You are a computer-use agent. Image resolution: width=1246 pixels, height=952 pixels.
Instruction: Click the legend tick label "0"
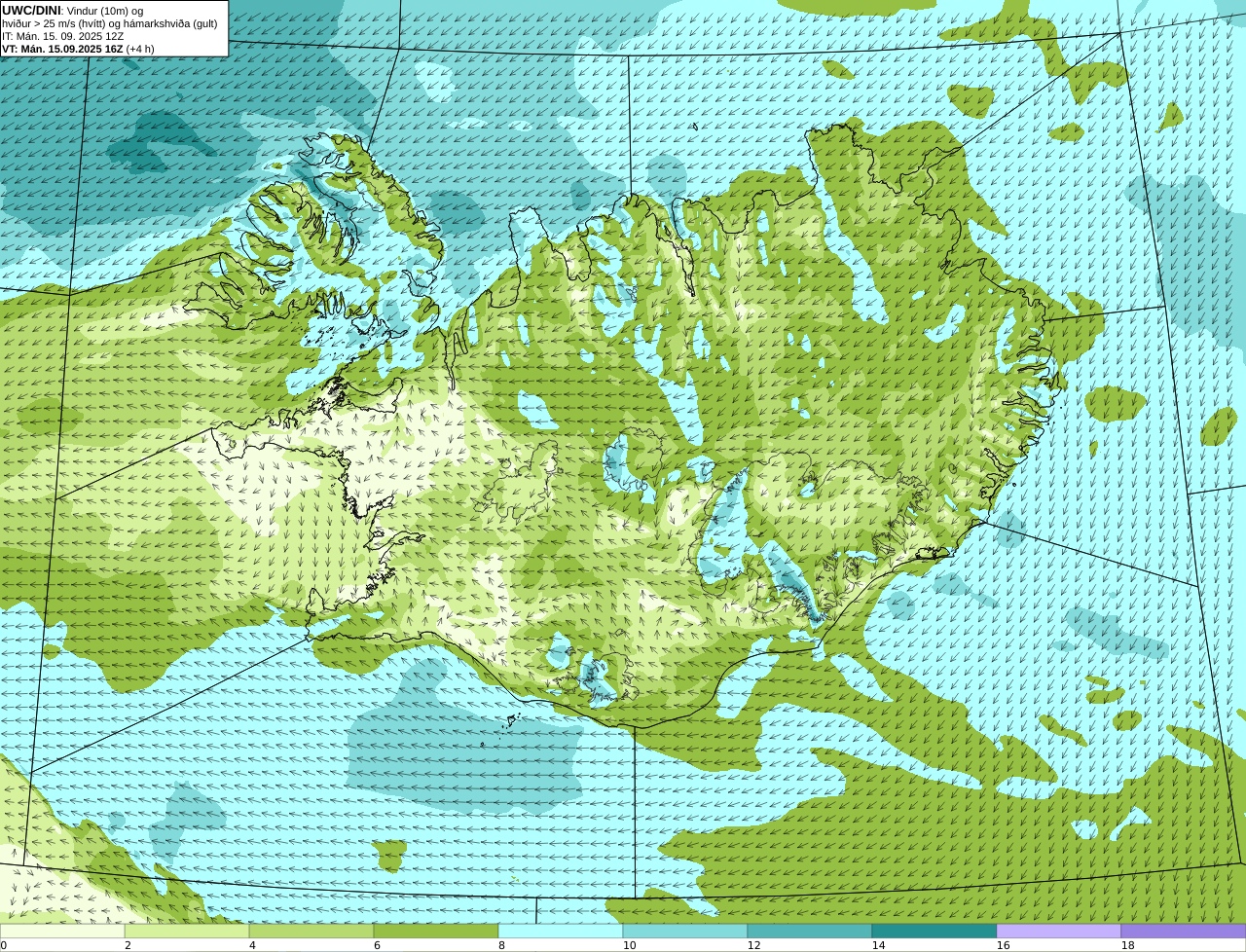[4, 945]
